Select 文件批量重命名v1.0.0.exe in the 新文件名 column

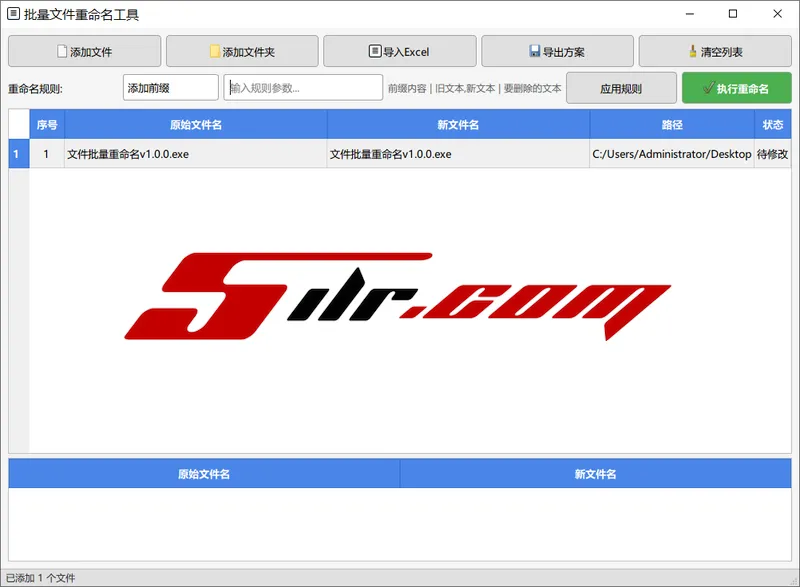[458, 154]
